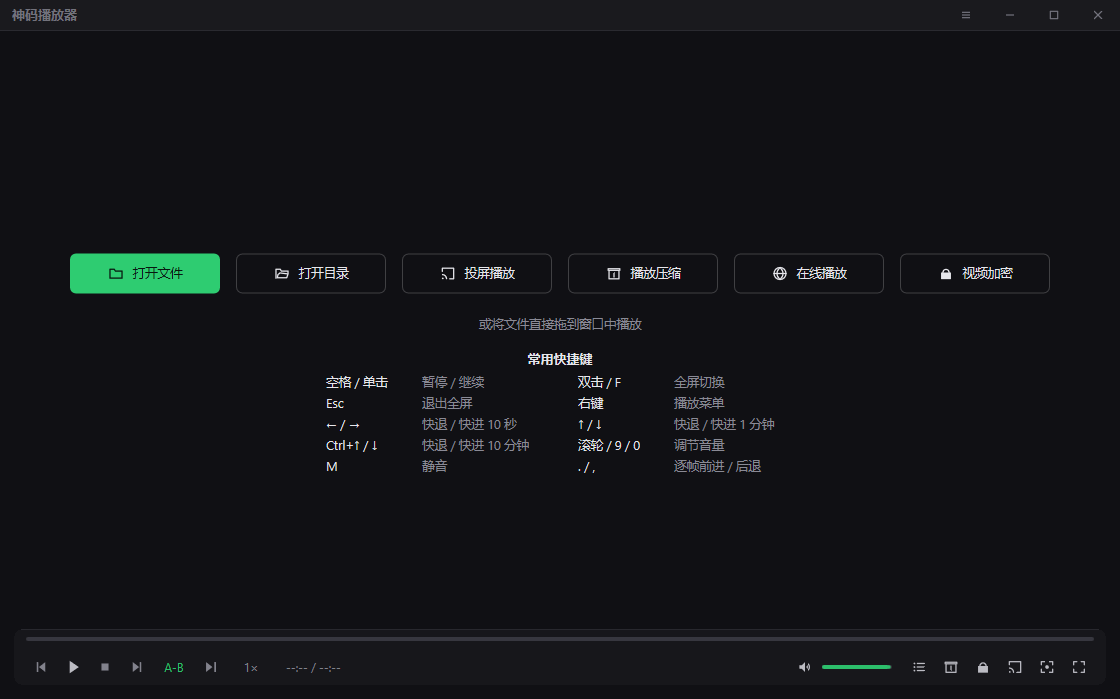Click the 快退 / 快进 1 分钟 description

click(x=724, y=424)
